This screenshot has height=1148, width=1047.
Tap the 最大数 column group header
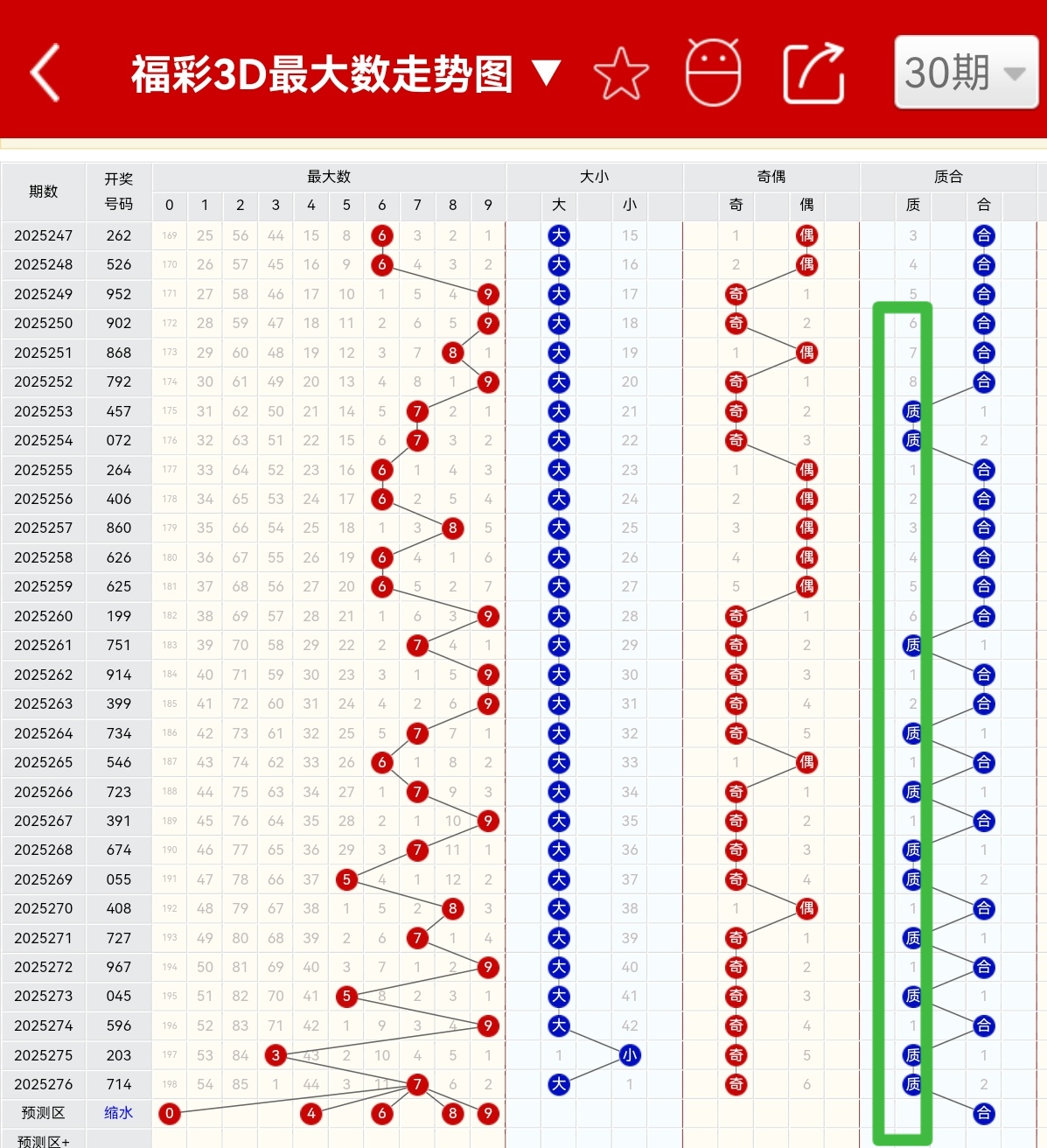[329, 177]
